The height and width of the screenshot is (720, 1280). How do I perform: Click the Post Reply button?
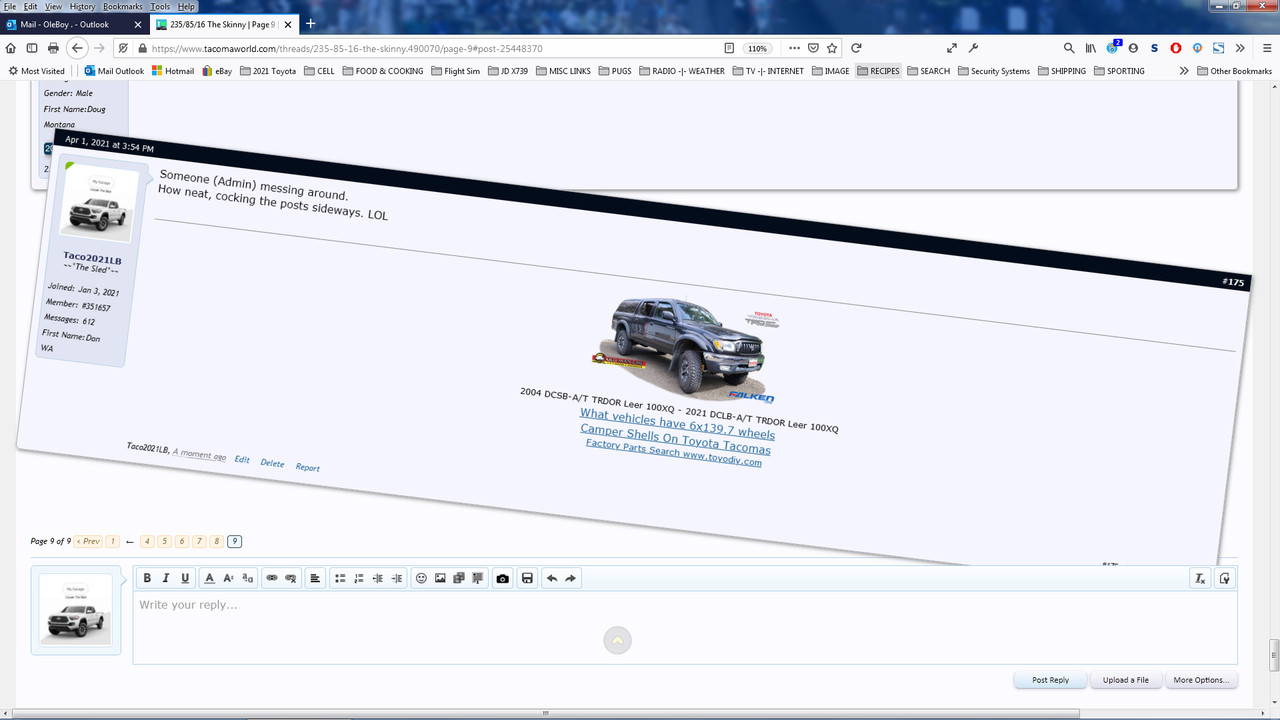[x=1051, y=680]
